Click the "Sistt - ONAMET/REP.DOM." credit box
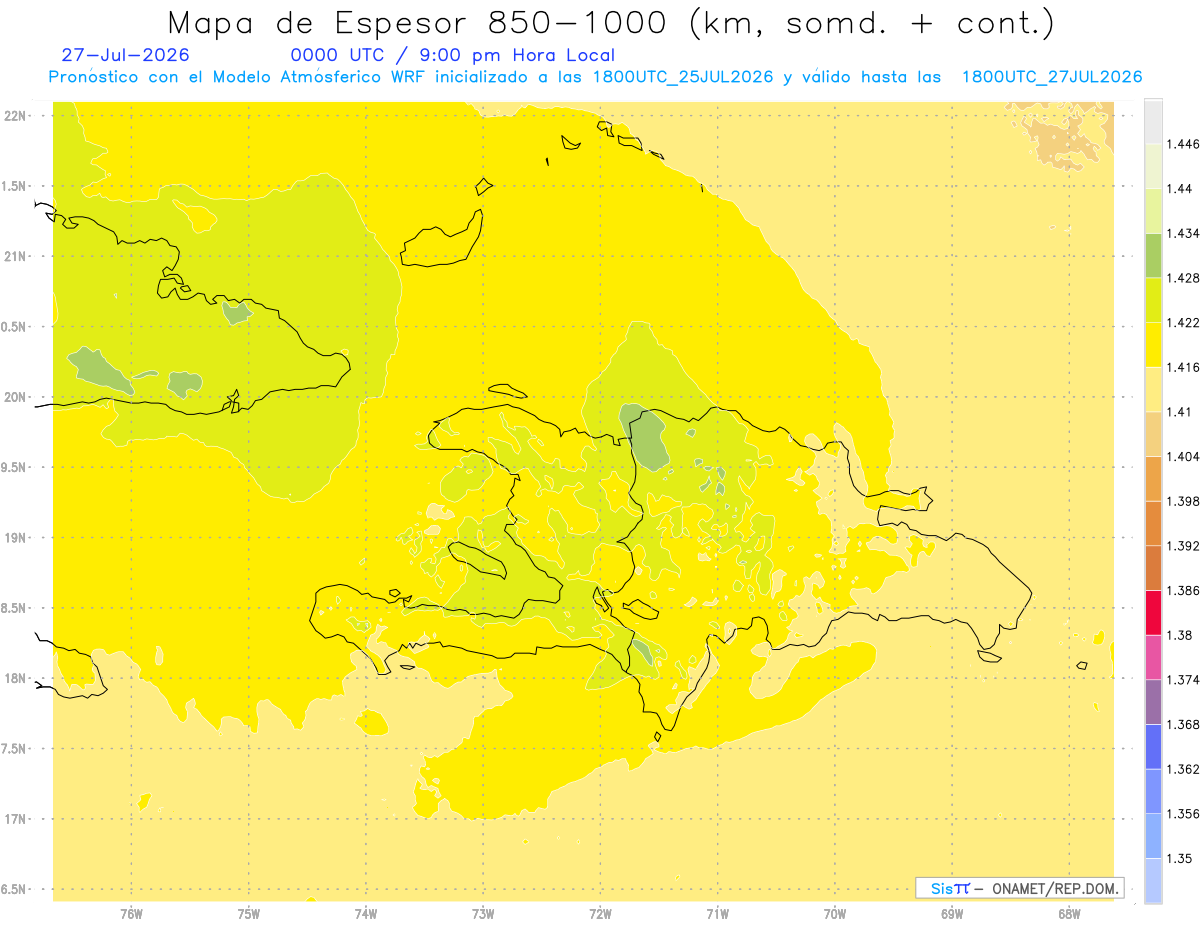Viewport: 1200px width, 927px height. click(x=1019, y=888)
